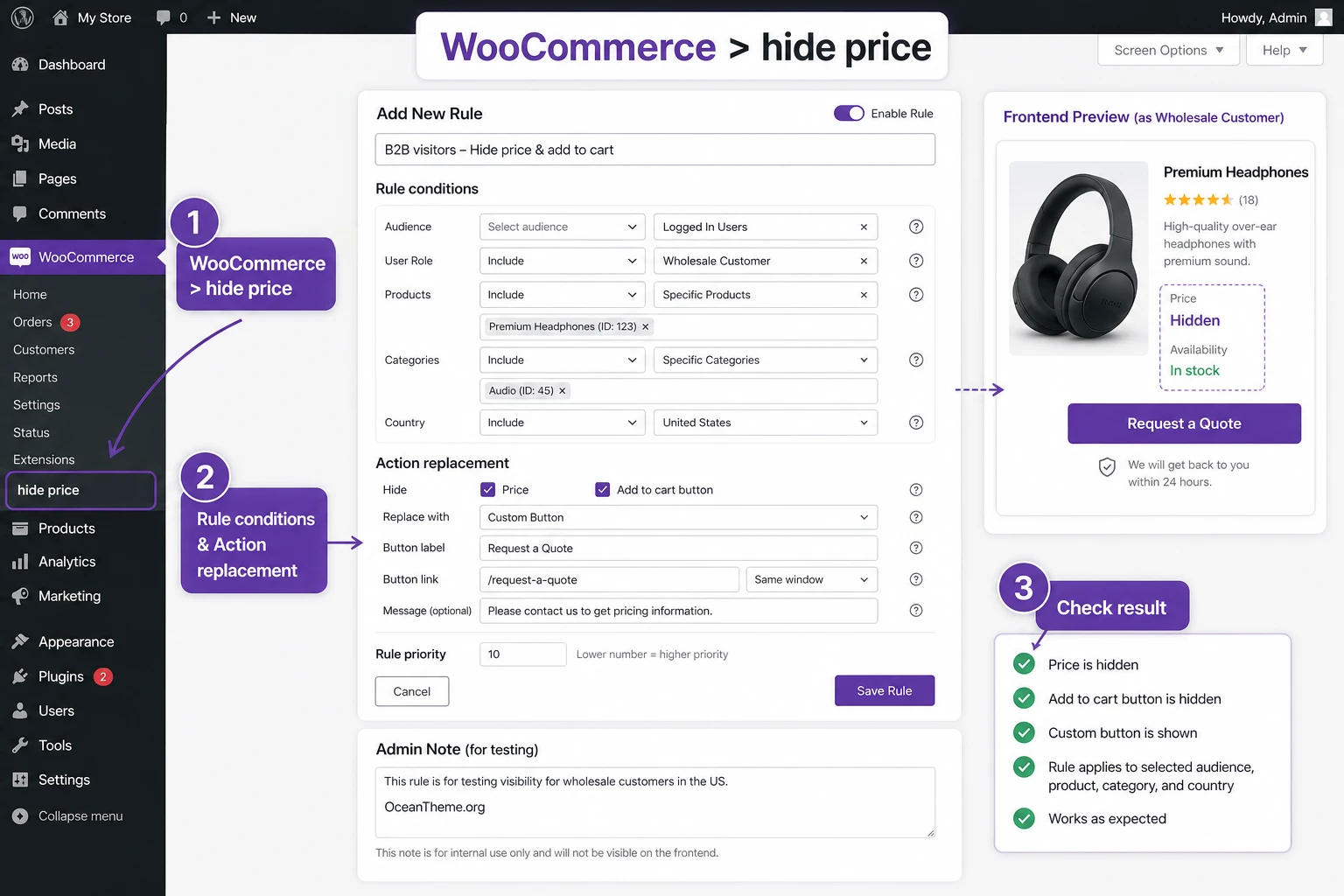1344x896 pixels.
Task: Click the rule name input field
Action: point(655,150)
